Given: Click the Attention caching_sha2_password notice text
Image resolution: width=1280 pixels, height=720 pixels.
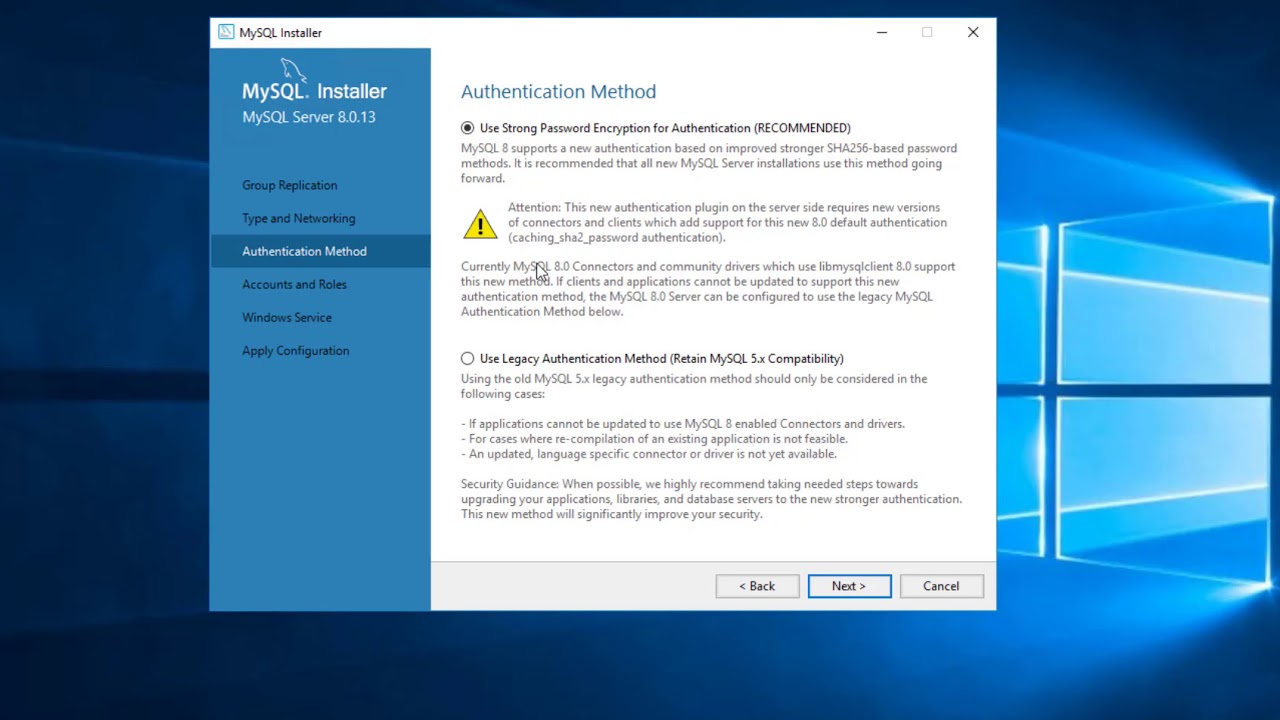Looking at the screenshot, I should click(727, 222).
